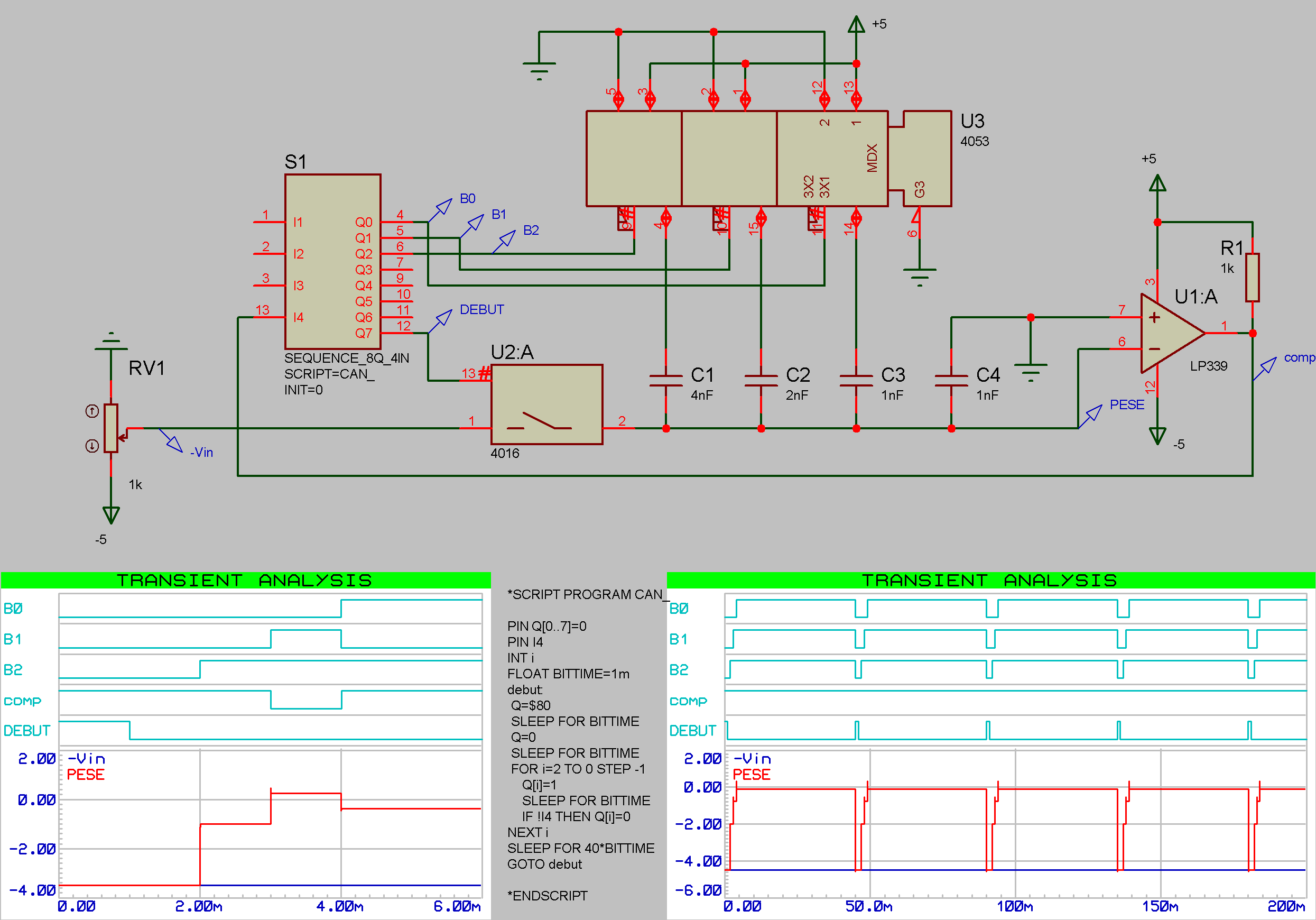Click the S1 sequencer component body
The width and height of the screenshot is (1316, 920).
[332, 261]
